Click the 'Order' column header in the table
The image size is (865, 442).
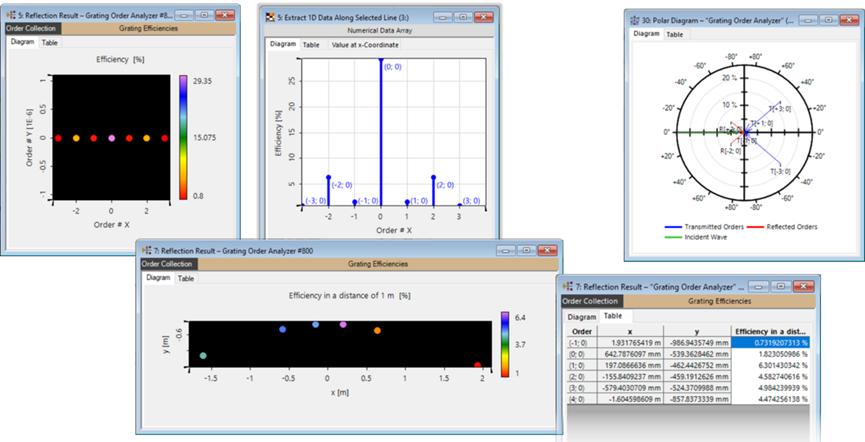pyautogui.click(x=580, y=330)
